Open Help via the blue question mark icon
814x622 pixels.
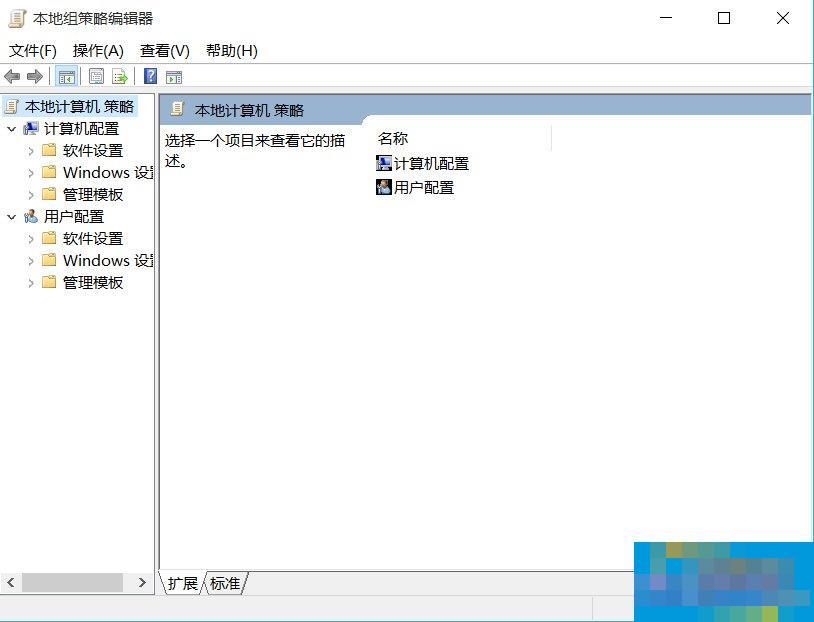click(x=151, y=76)
